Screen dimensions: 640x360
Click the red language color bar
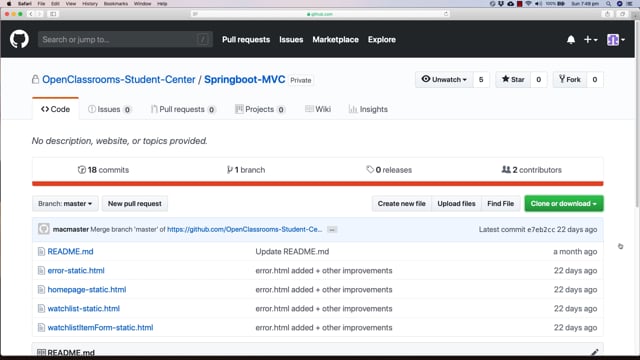pos(318,184)
